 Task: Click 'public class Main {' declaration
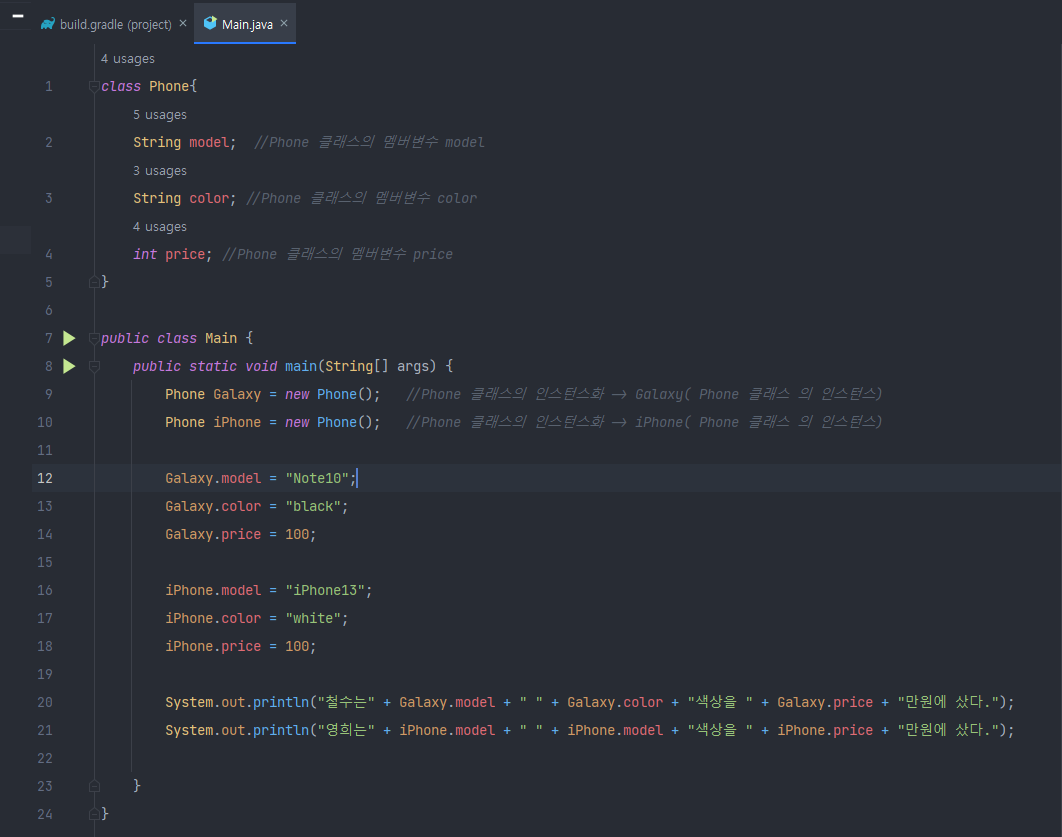[177, 339]
